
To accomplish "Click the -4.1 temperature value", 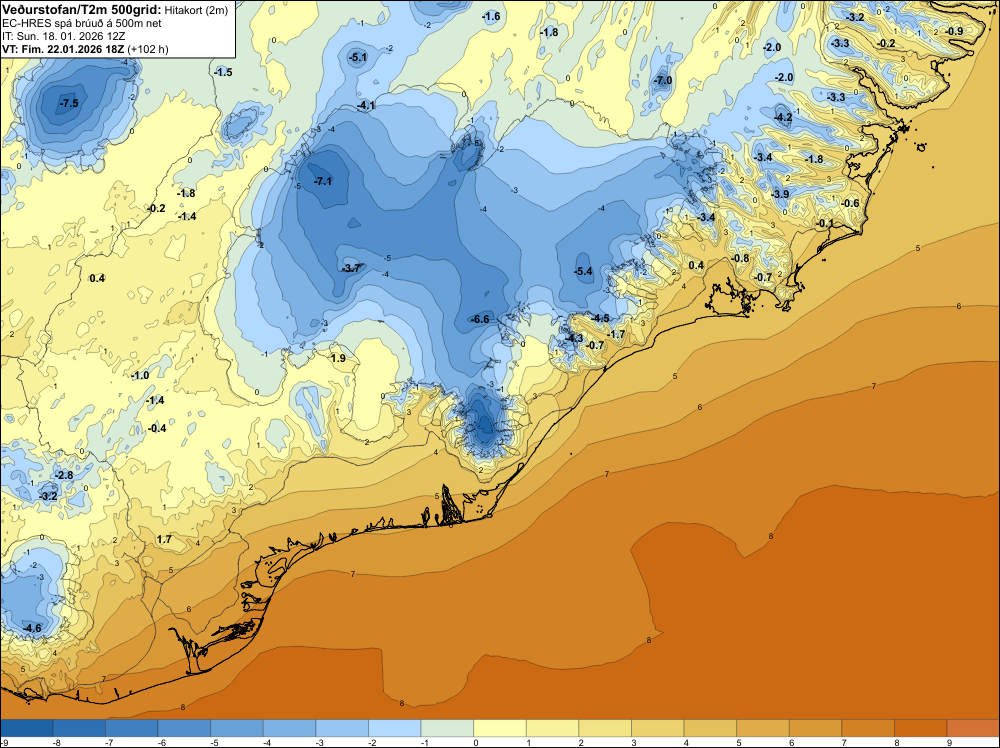I will [366, 105].
